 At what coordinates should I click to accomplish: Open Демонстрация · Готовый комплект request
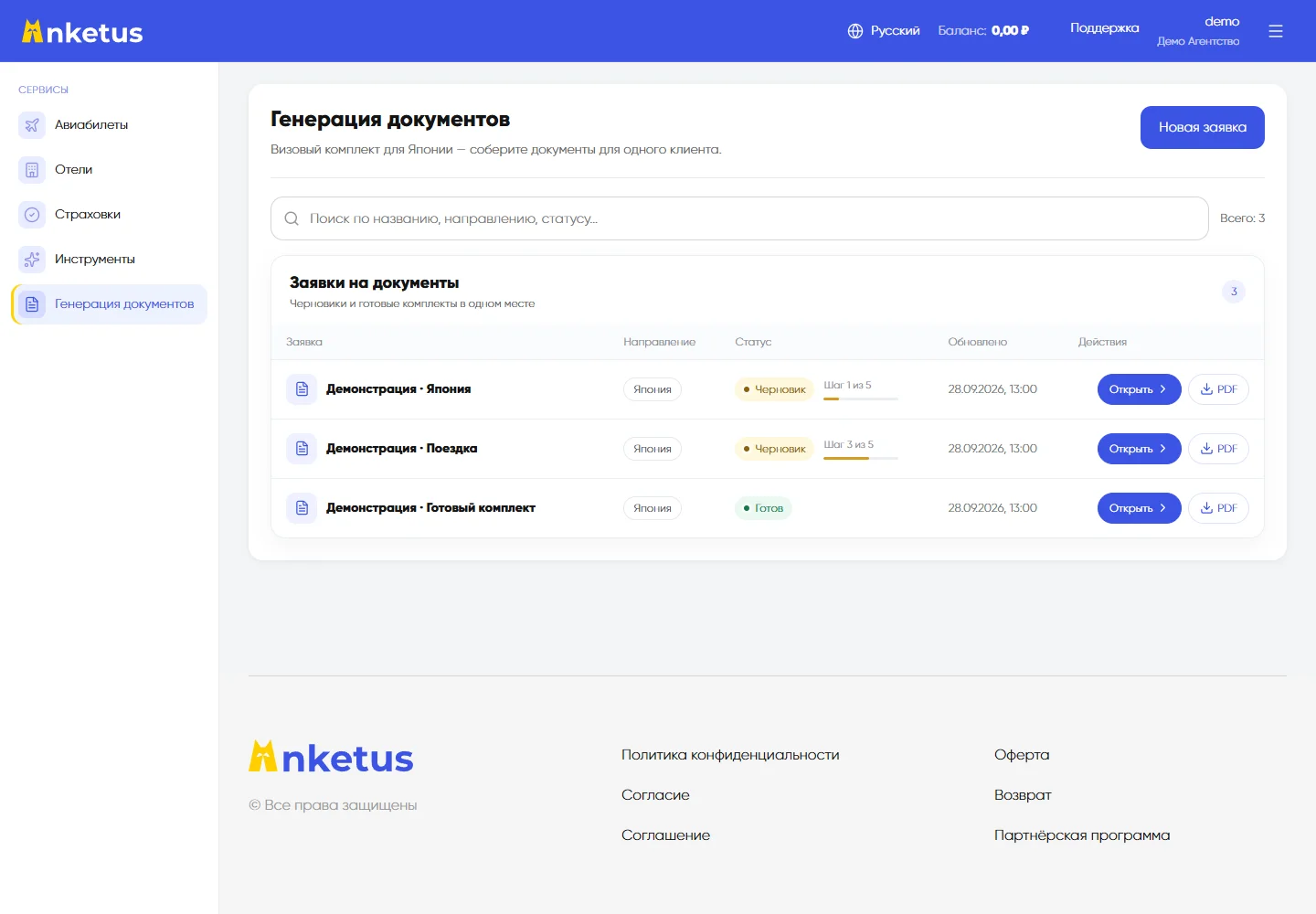(1139, 508)
